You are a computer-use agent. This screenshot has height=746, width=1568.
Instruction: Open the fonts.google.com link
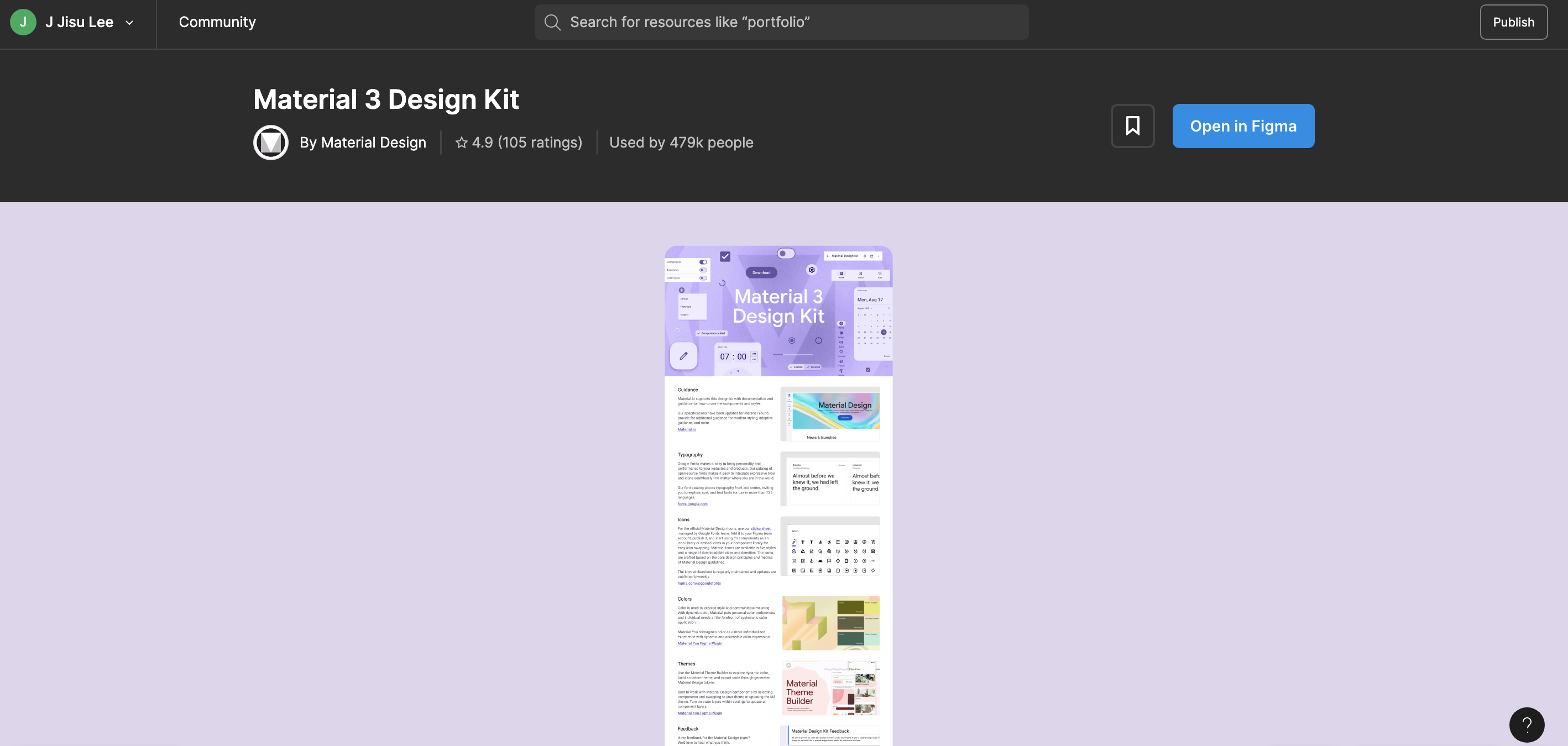coord(693,504)
